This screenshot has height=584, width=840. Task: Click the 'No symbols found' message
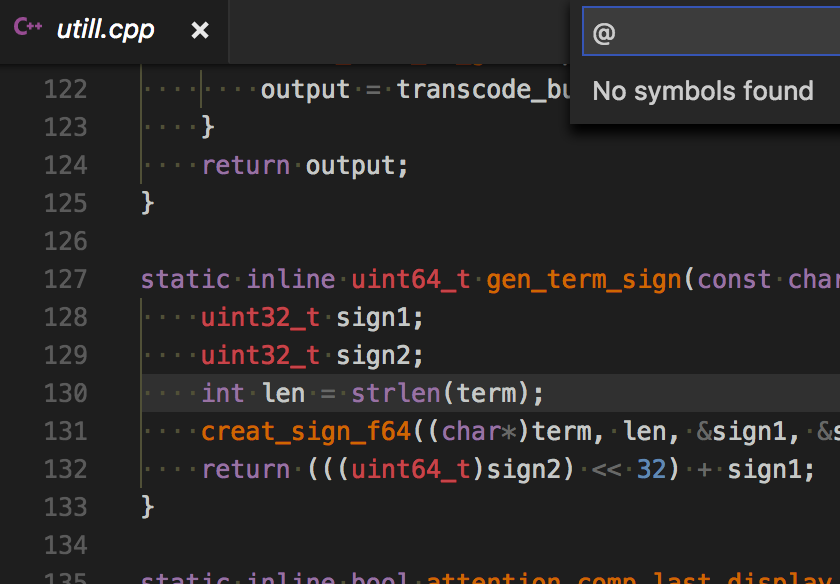pyautogui.click(x=702, y=91)
